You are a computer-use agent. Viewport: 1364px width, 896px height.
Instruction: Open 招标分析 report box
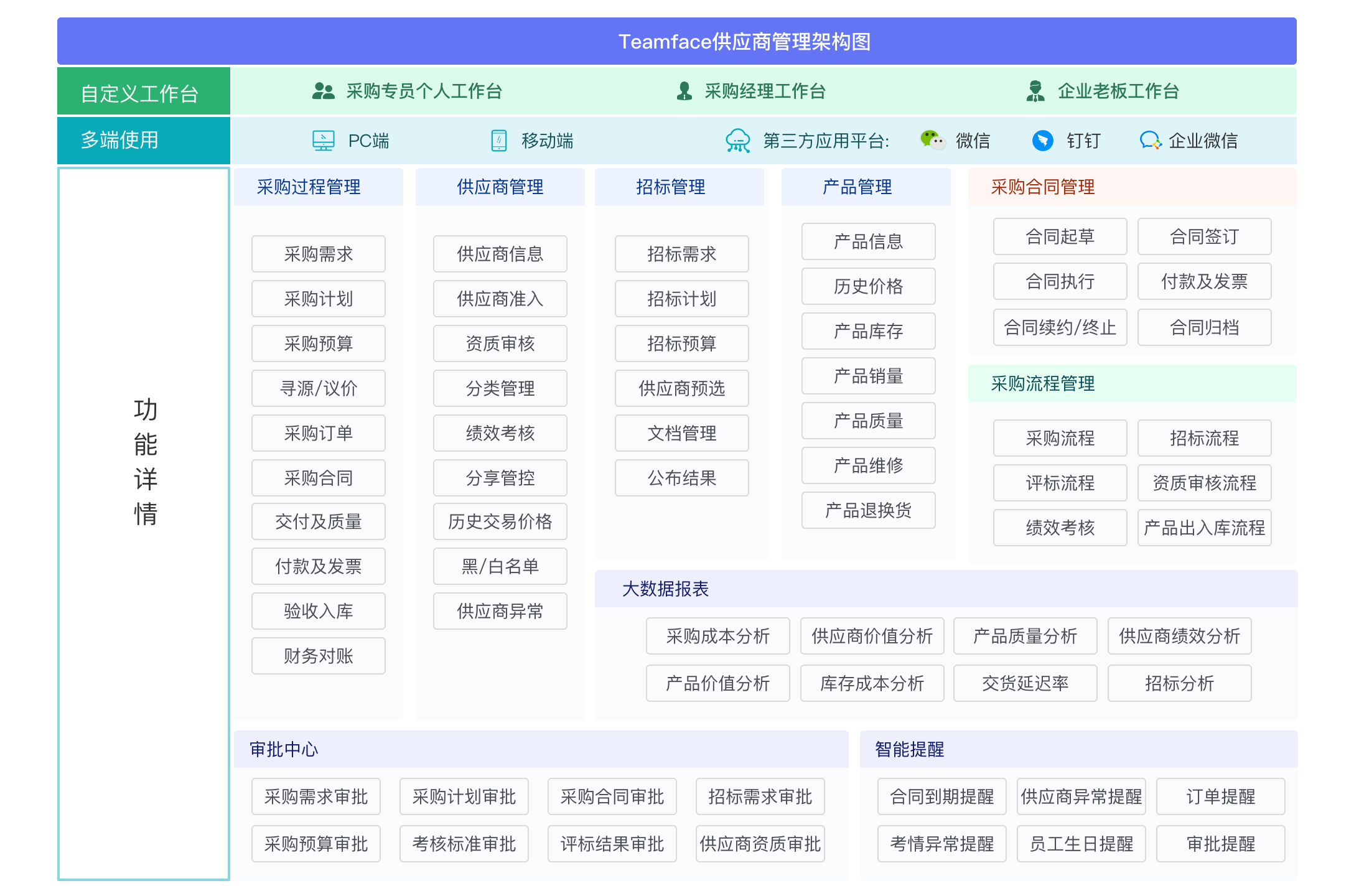click(x=1180, y=683)
